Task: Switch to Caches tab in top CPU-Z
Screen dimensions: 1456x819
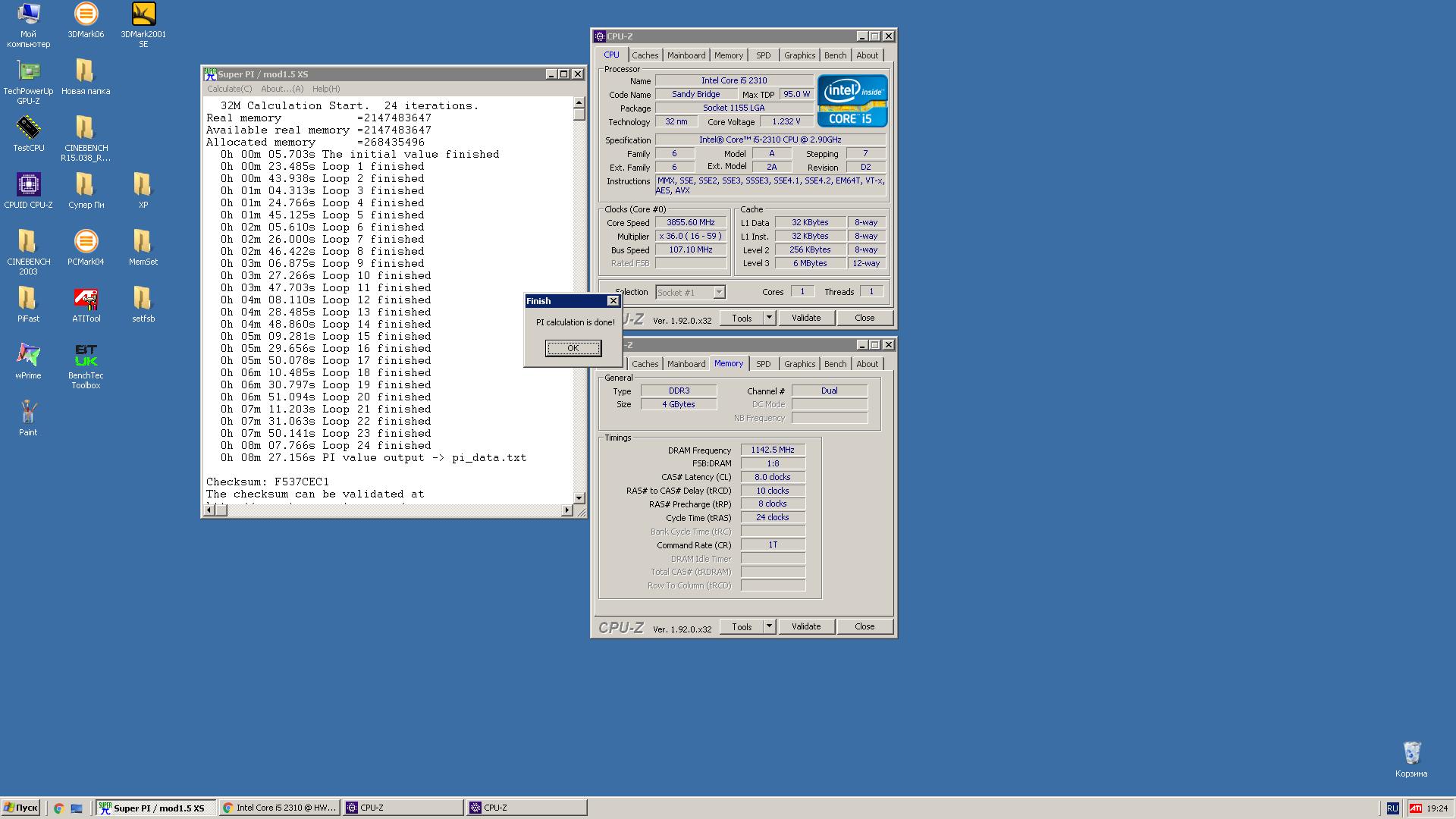Action: (x=645, y=55)
